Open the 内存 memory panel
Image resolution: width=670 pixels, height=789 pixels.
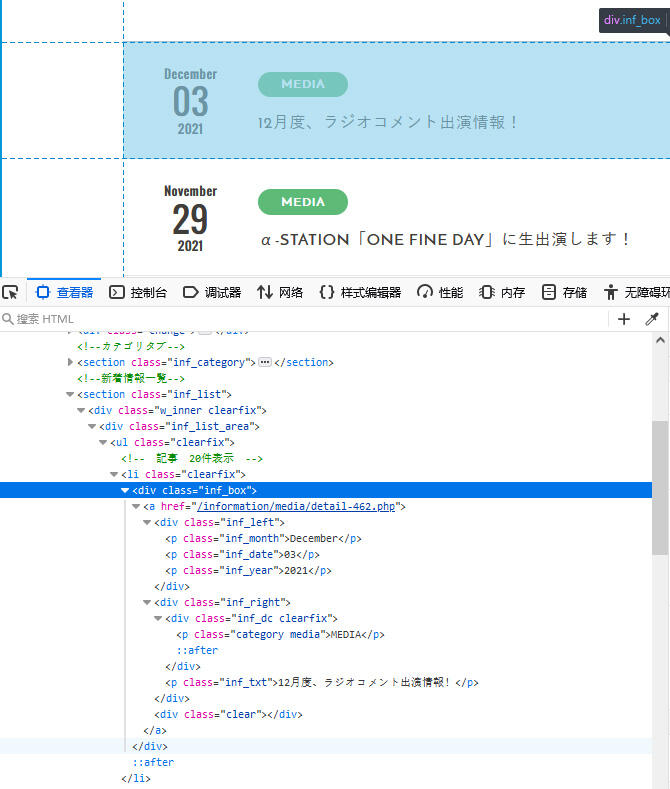pyautogui.click(x=501, y=292)
